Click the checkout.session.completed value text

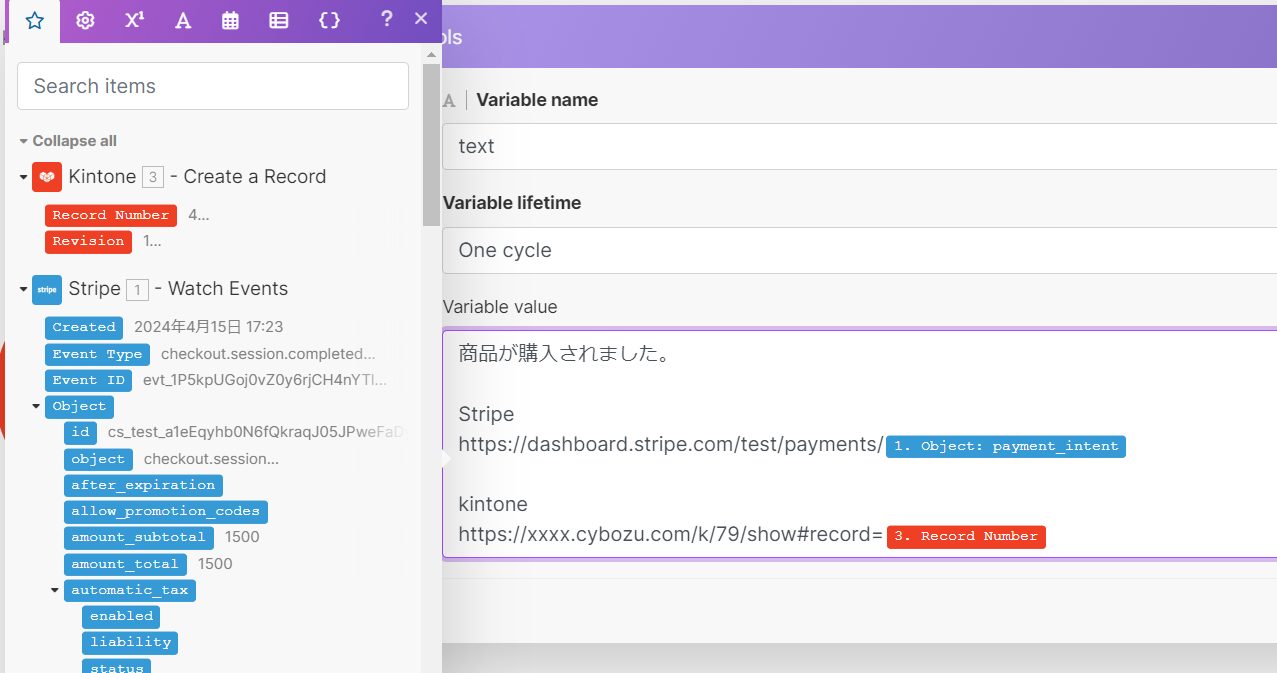(x=268, y=354)
